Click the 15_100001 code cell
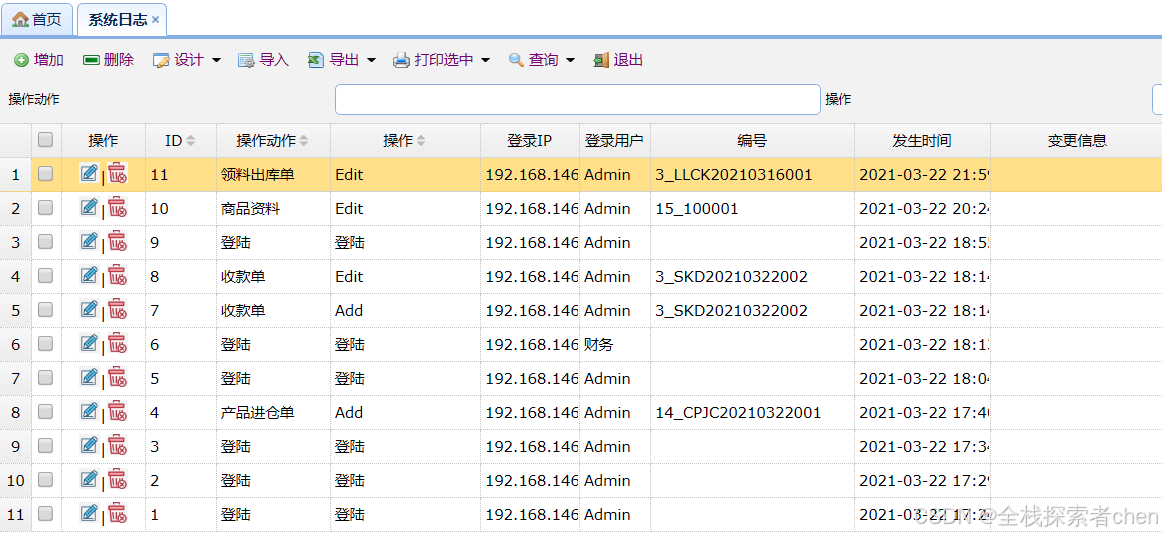Screen dimensions: 1162x536 point(752,208)
